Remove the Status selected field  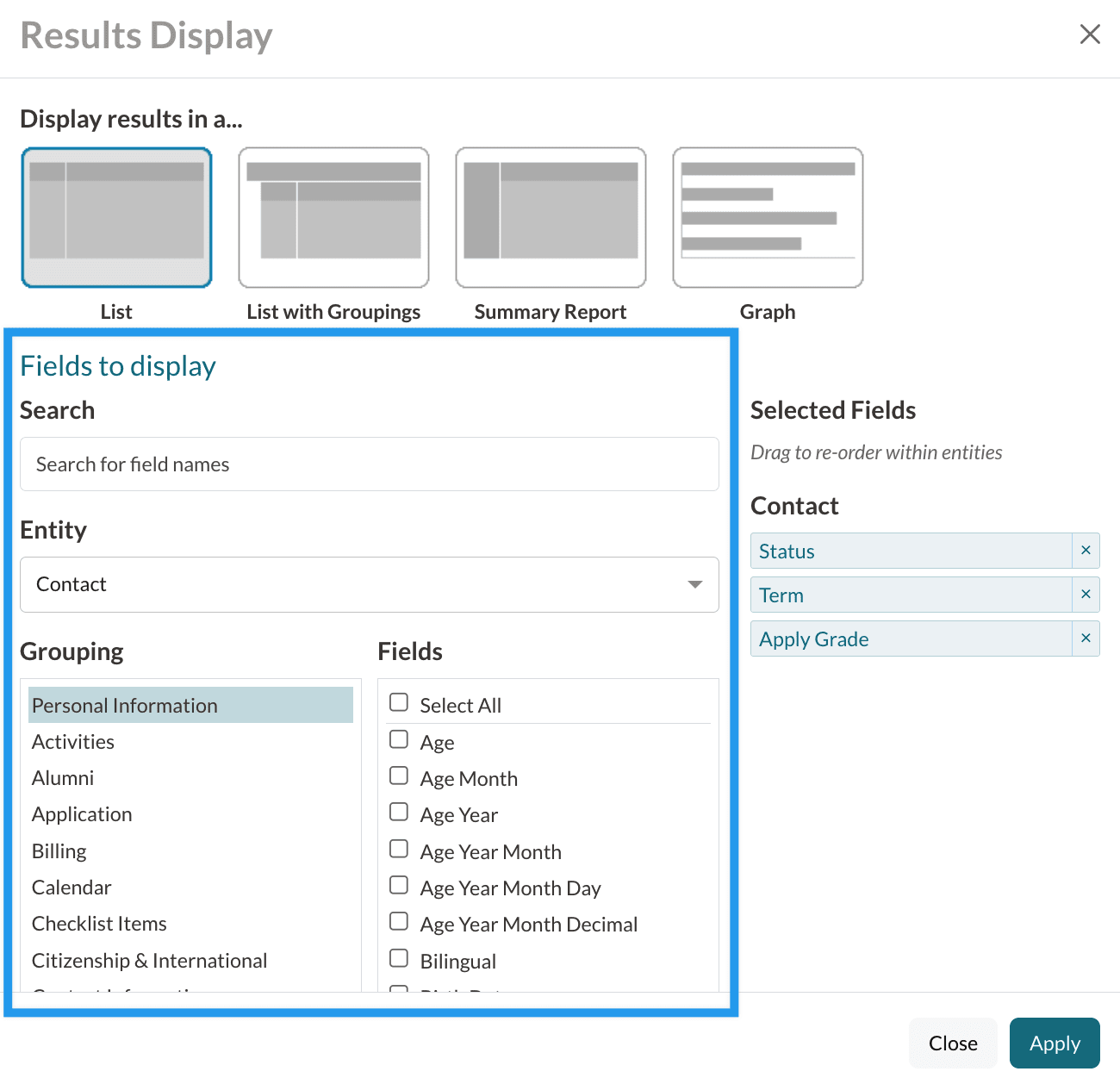(x=1086, y=551)
